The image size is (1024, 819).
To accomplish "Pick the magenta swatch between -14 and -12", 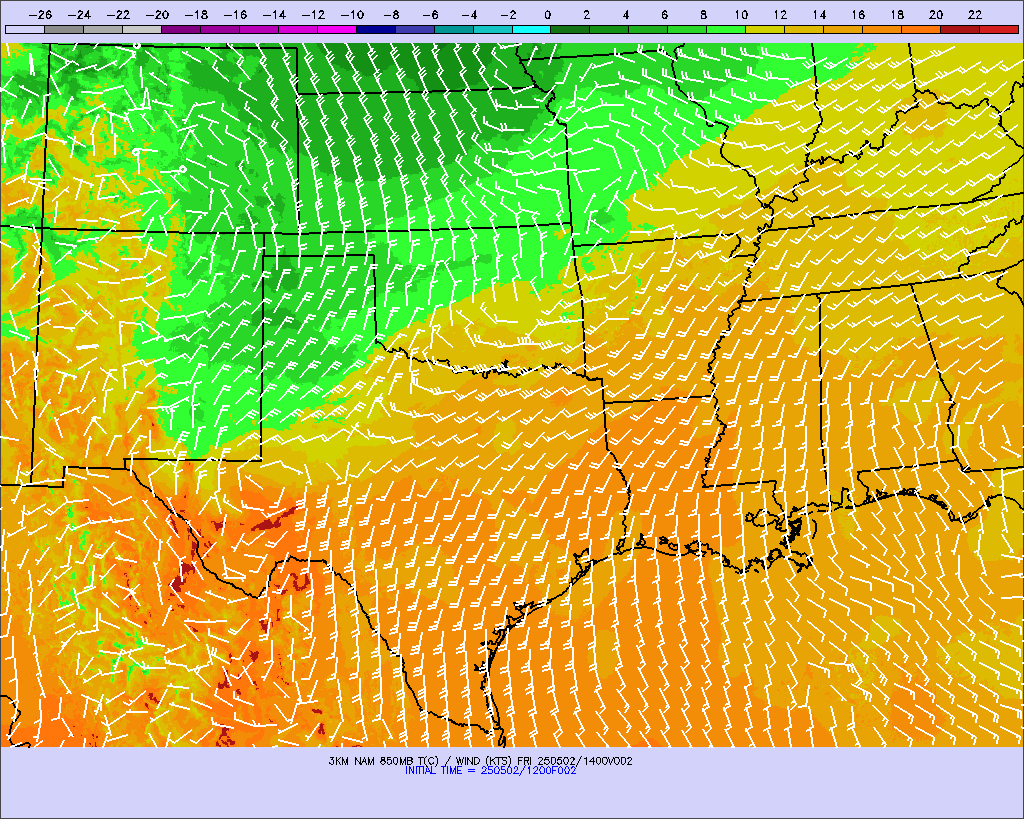I will pyautogui.click(x=298, y=29).
